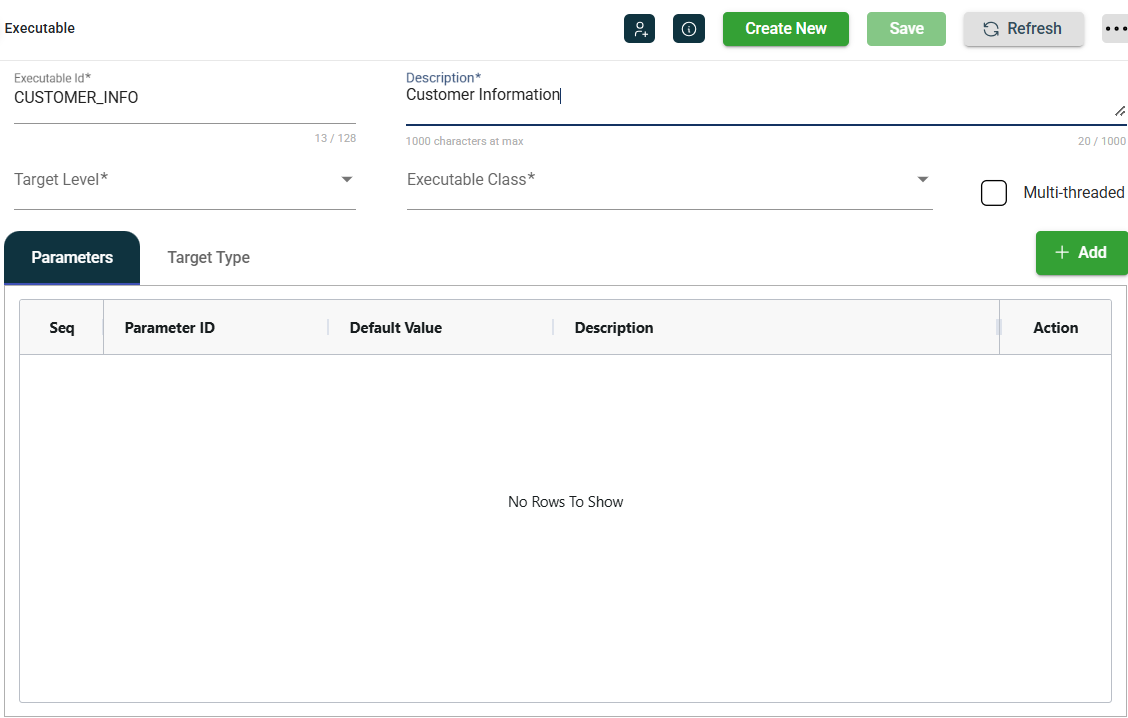Image resolution: width=1128 pixels, height=718 pixels.
Task: Sort by Parameter ID column header
Action: (169, 328)
